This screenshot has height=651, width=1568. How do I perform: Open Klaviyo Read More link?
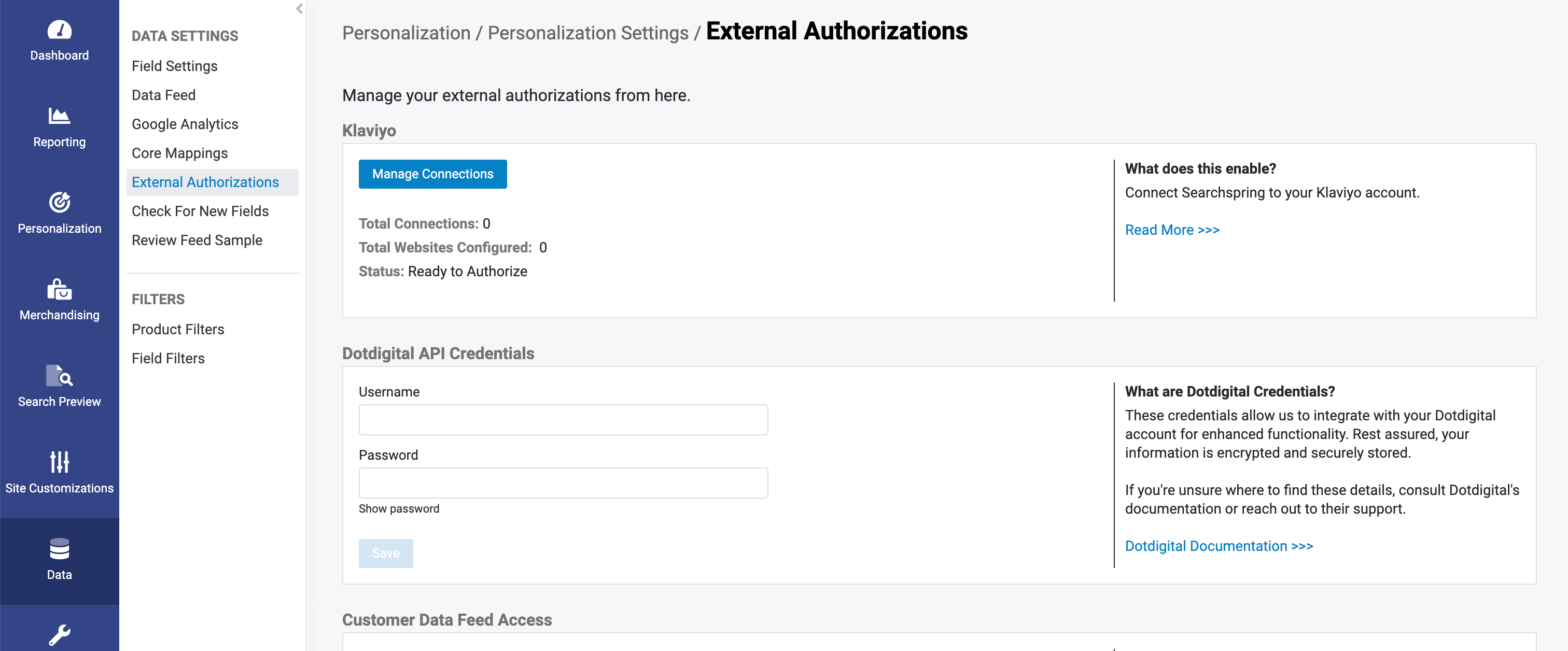(x=1172, y=230)
